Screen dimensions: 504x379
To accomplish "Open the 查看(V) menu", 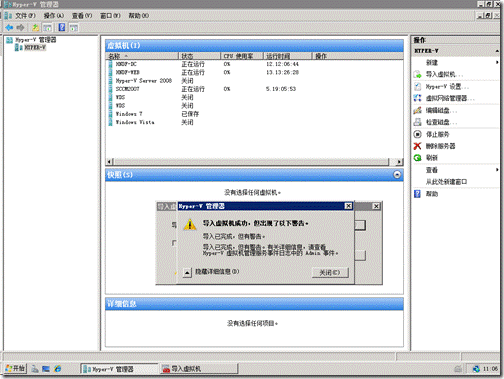I will point(82,16).
